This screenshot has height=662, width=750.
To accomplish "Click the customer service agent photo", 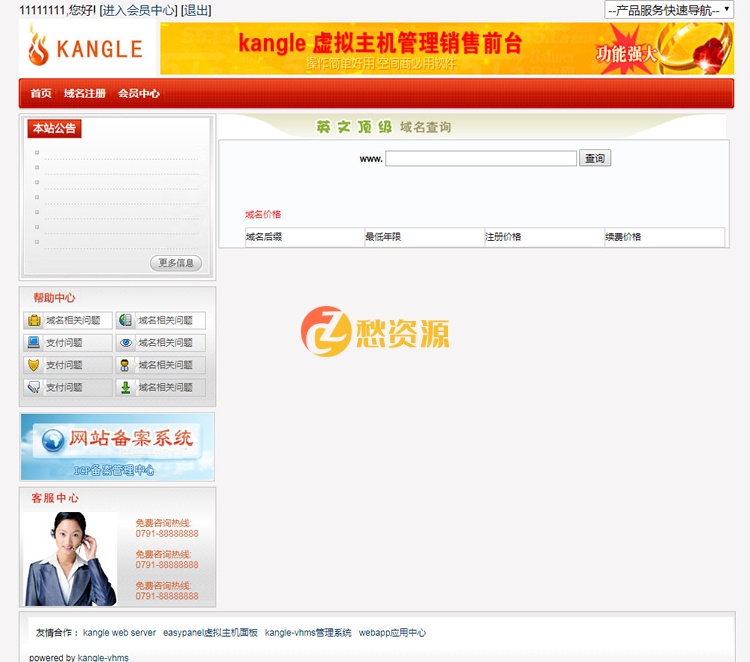I will (x=70, y=559).
